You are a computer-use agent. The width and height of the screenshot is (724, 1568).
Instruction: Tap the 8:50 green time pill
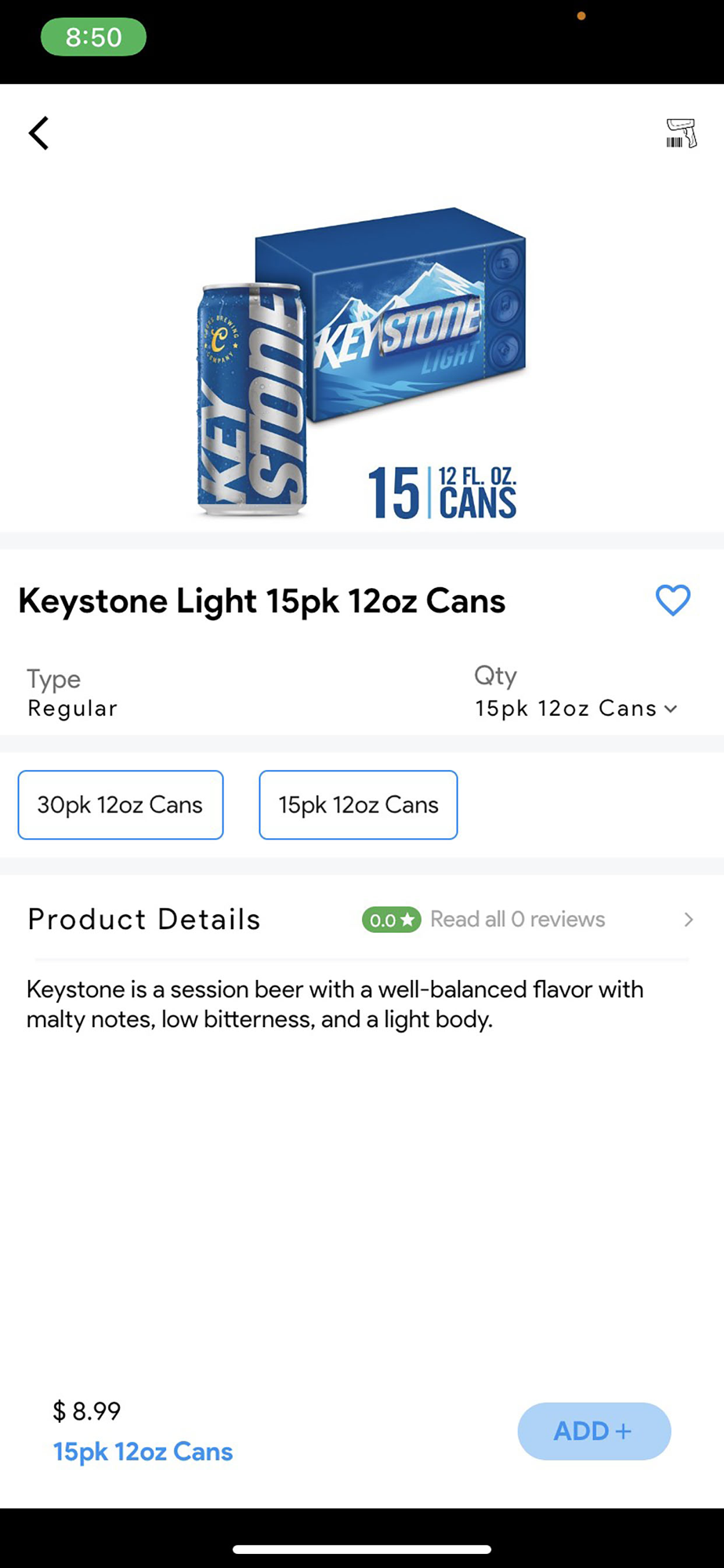(93, 37)
